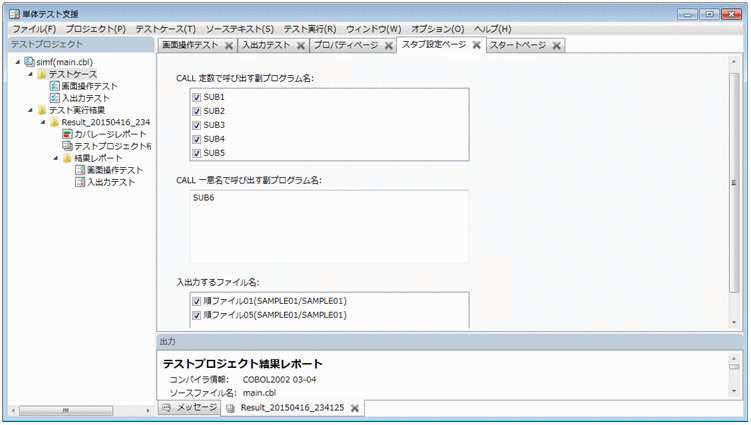Collapse the simf(main.cbl) tree node
Viewport: 751px width, 425px height.
[18, 62]
